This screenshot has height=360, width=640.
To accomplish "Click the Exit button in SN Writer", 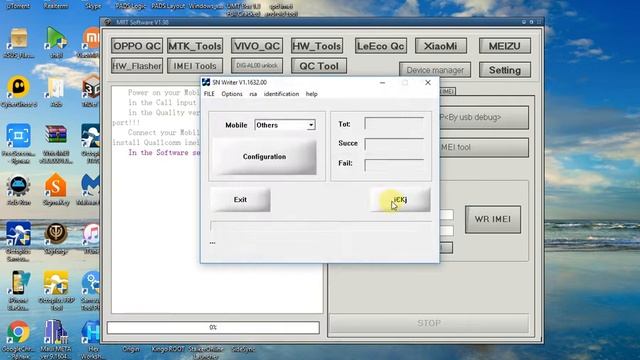I will pos(240,200).
